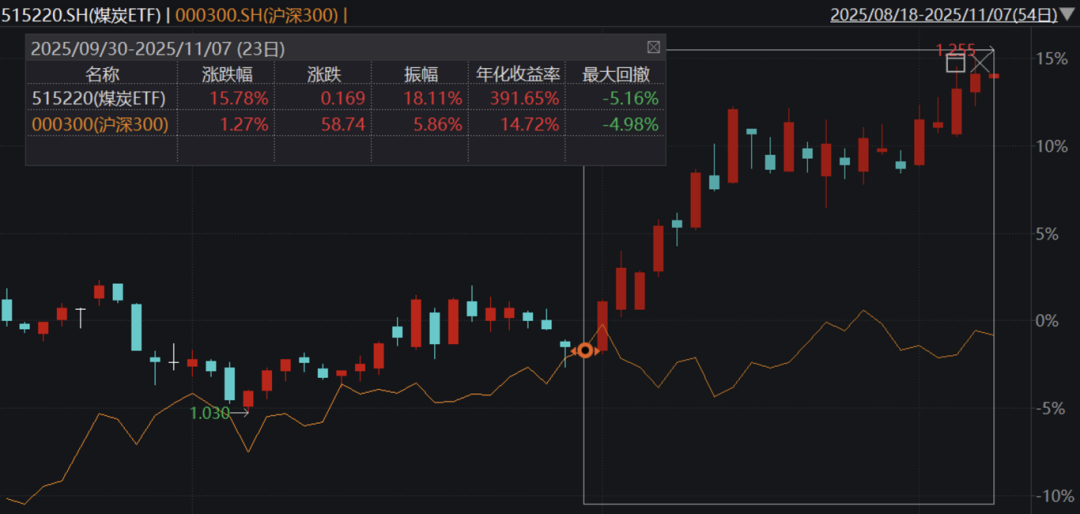
Task: Click the 年化收益率 column header
Action: tap(517, 73)
